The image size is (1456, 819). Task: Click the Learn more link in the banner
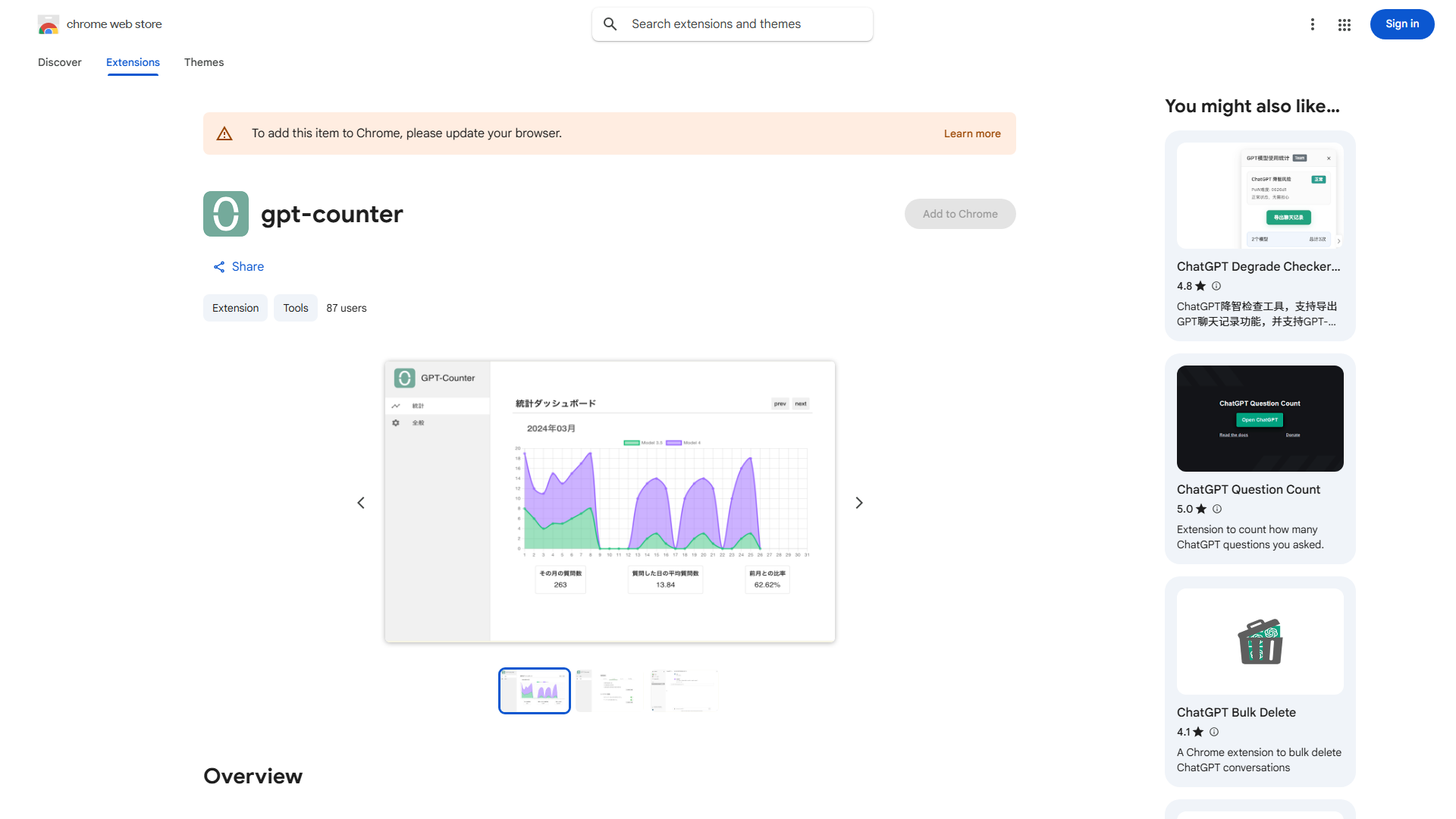(972, 133)
